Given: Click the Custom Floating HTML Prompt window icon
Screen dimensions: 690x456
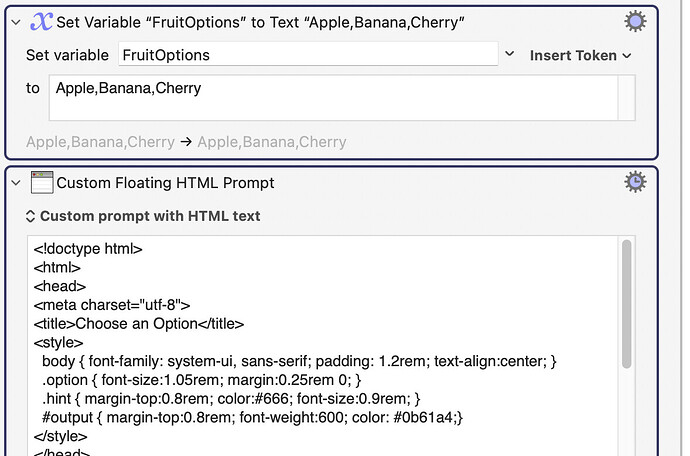Looking at the screenshot, I should pos(41,182).
